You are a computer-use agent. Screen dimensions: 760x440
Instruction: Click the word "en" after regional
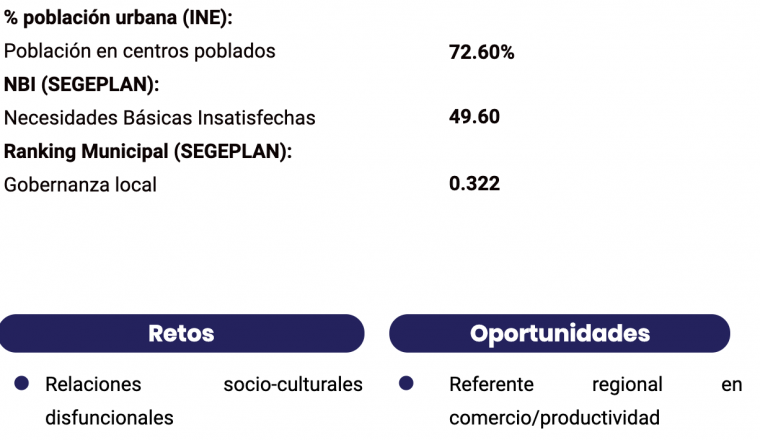coord(731,384)
